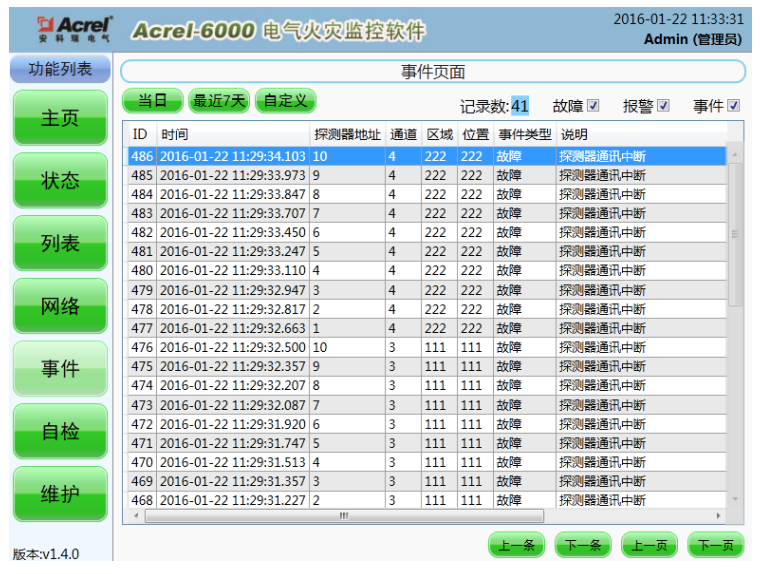
Task: Filter events by 当日 today
Action: 153,101
